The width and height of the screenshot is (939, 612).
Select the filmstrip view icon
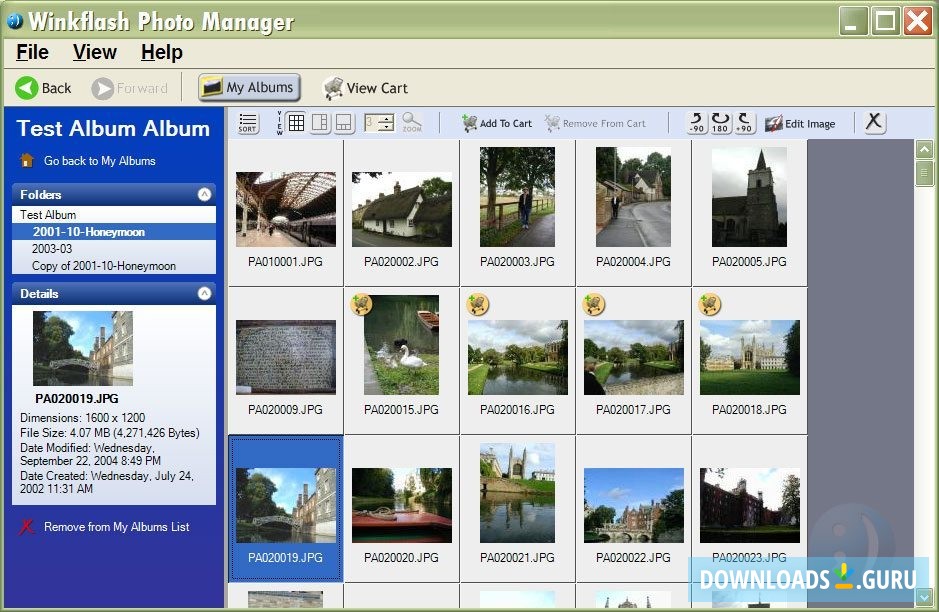pyautogui.click(x=344, y=122)
